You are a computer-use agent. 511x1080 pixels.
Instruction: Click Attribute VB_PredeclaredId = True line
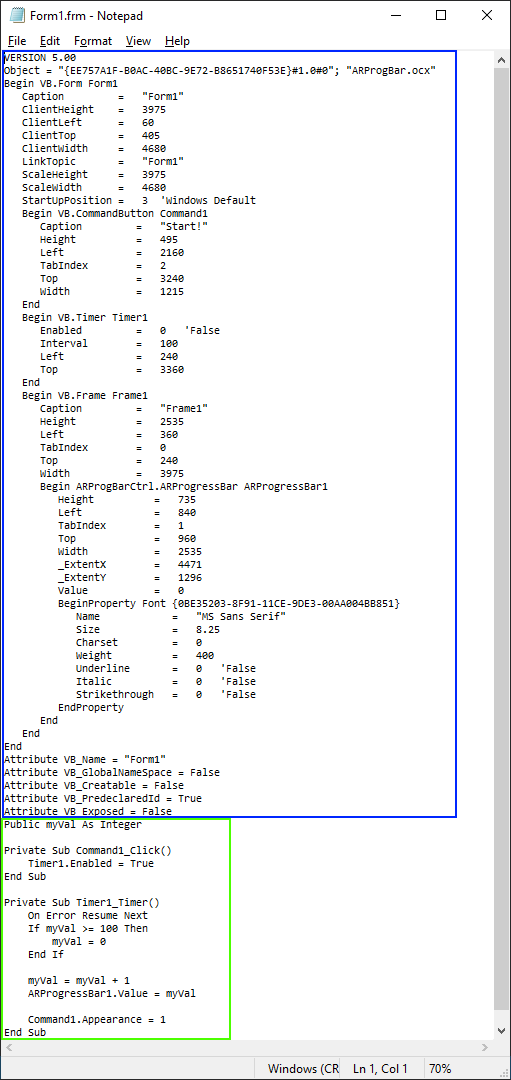103,799
